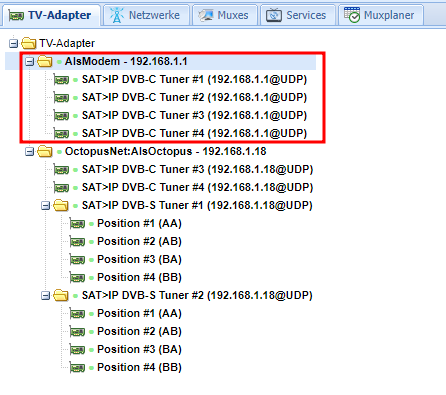Collapse the root TV-Adapter tree node
The image size is (446, 395).
click(13, 43)
